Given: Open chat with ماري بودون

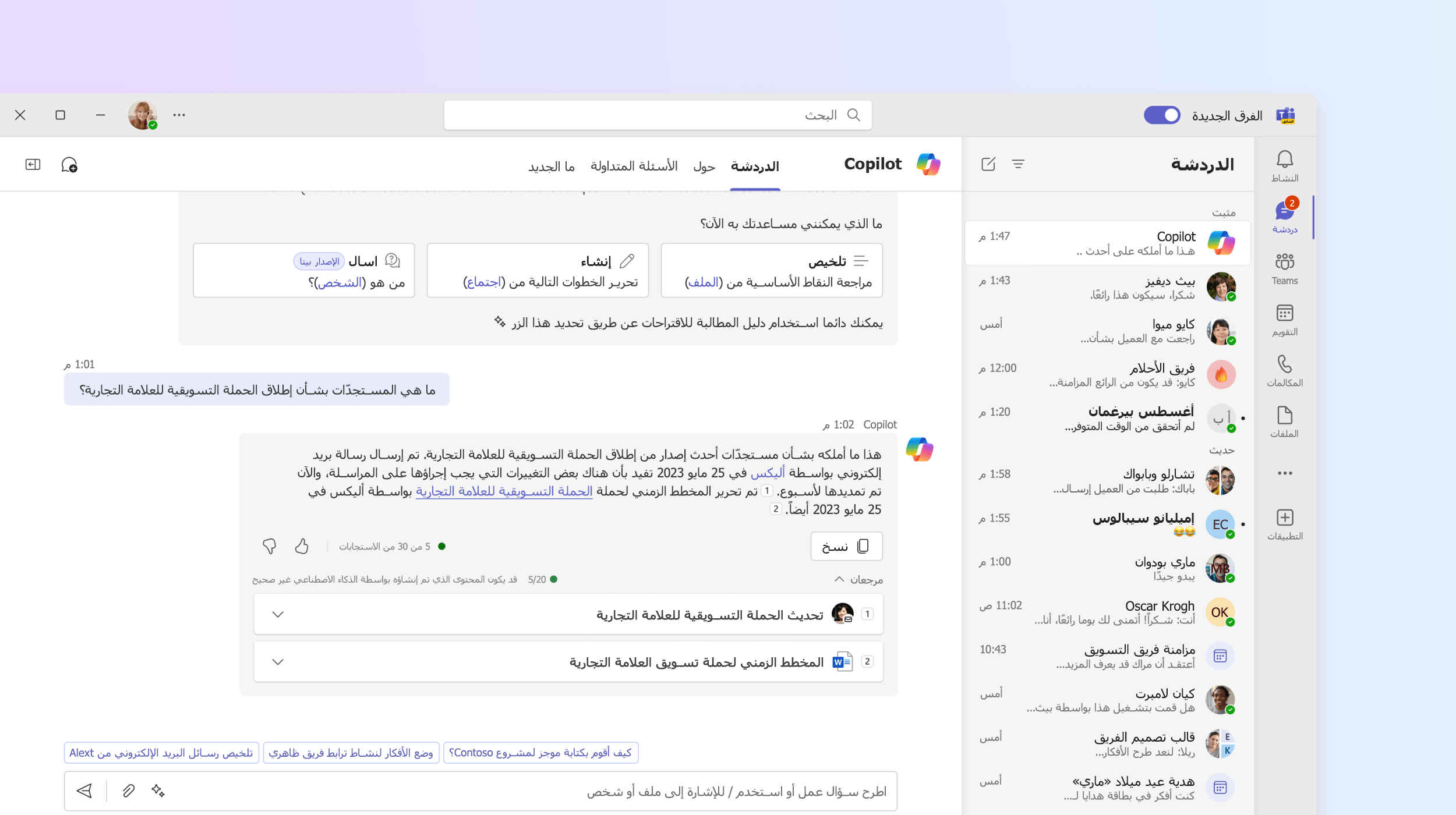Looking at the screenshot, I should (1108, 568).
